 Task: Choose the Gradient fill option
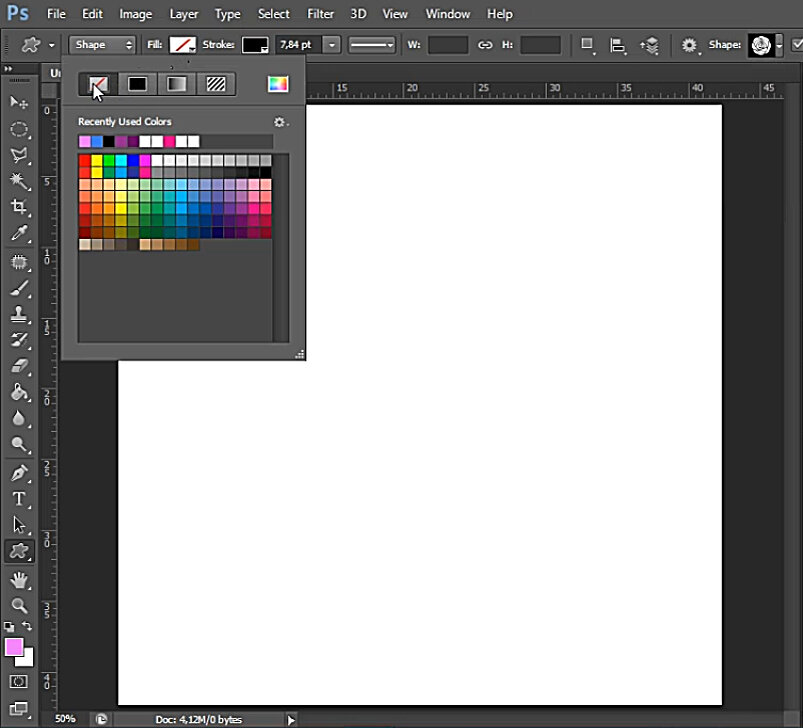(176, 84)
